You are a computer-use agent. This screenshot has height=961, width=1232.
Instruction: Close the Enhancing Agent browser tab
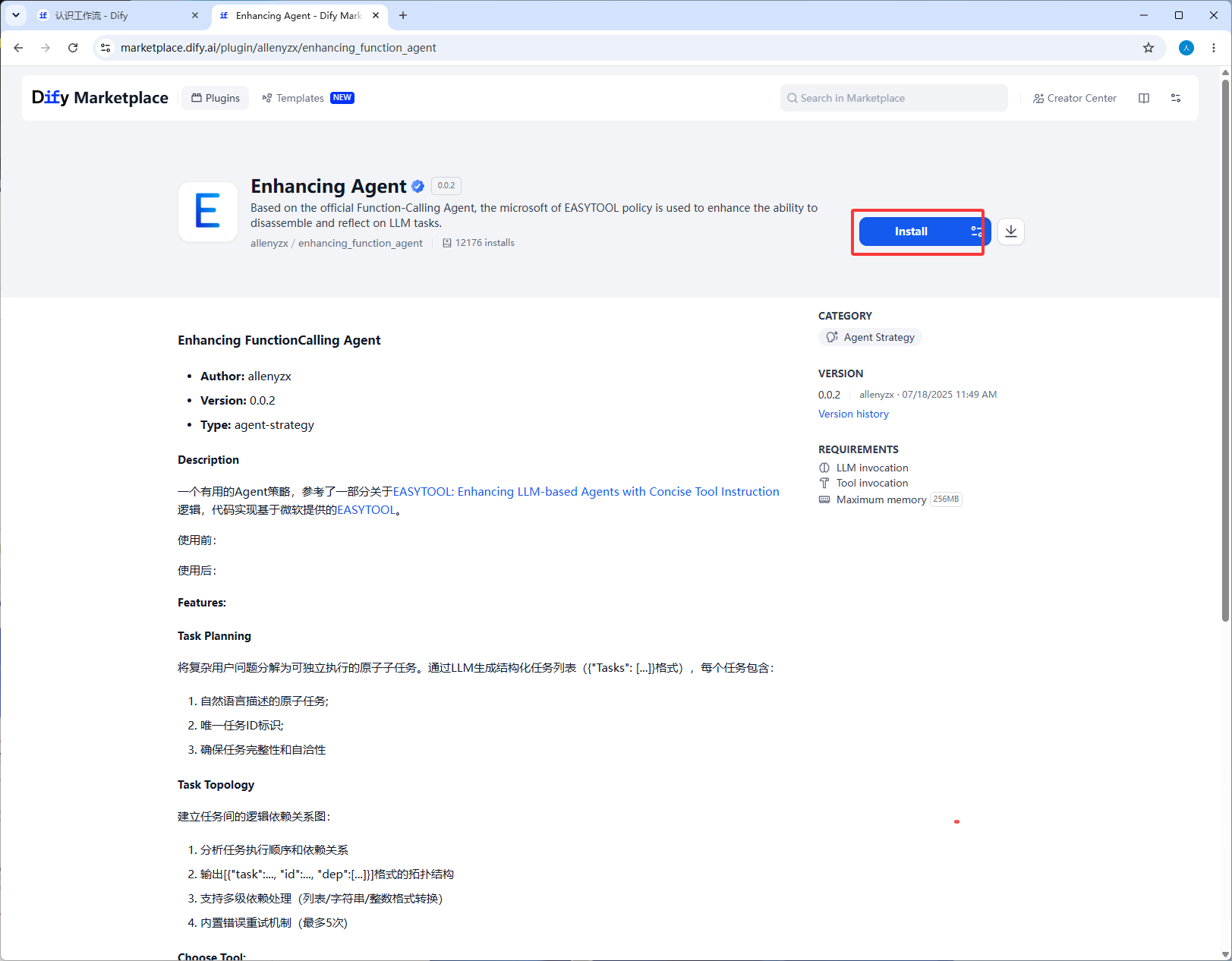(376, 15)
